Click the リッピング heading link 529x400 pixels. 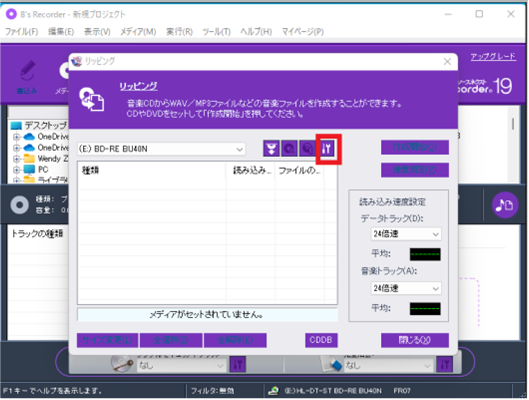[x=138, y=86]
